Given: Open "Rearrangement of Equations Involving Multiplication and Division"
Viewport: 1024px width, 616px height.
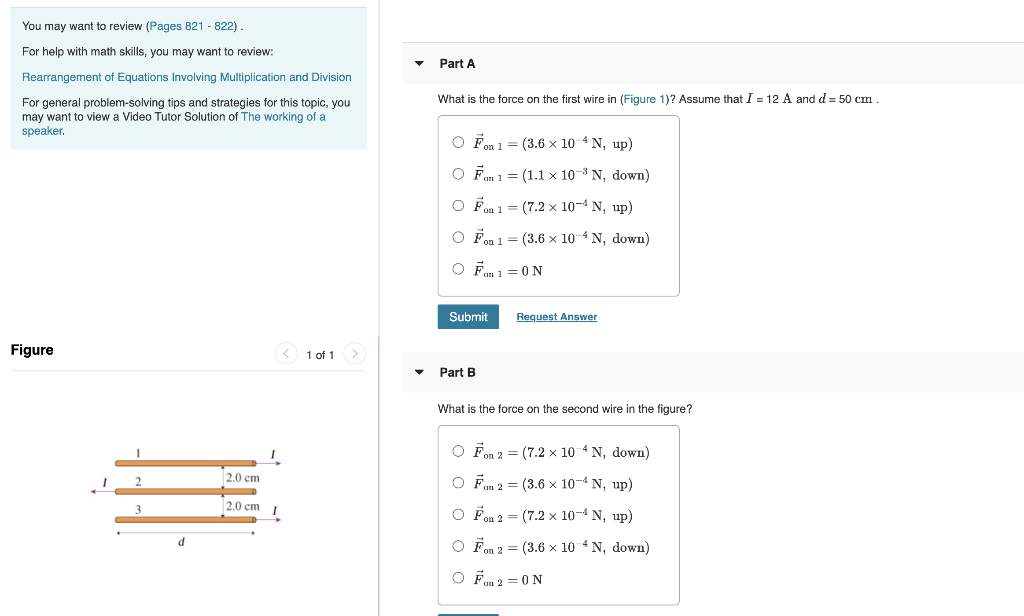Looking at the screenshot, I should pyautogui.click(x=186, y=77).
